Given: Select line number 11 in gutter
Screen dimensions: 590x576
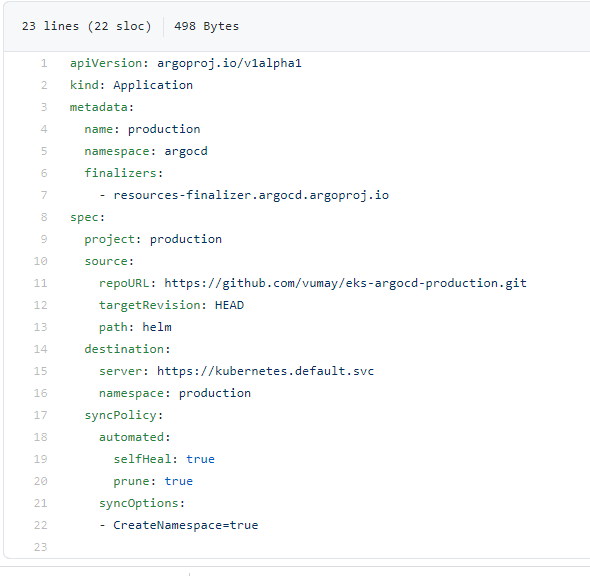Looking at the screenshot, I should [x=41, y=283].
